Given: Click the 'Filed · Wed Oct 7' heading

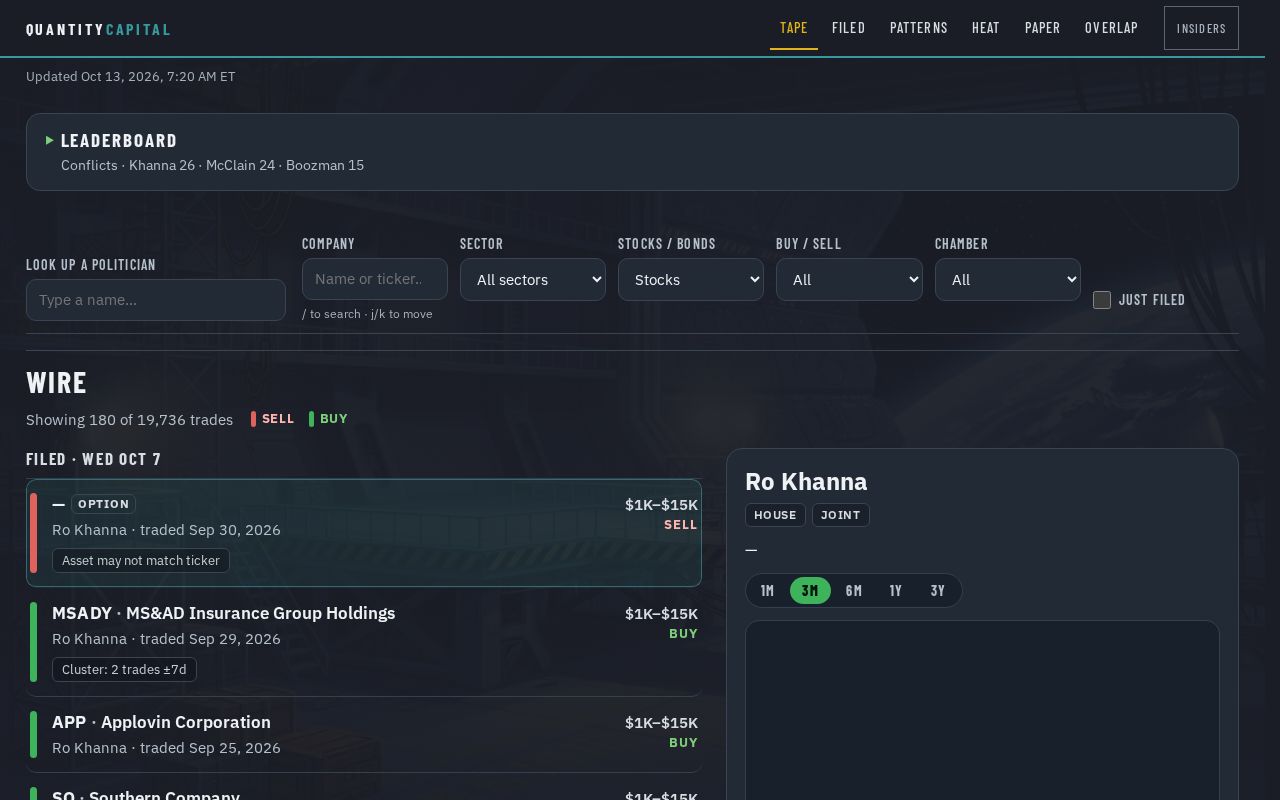Looking at the screenshot, I should pyautogui.click(x=94, y=459).
